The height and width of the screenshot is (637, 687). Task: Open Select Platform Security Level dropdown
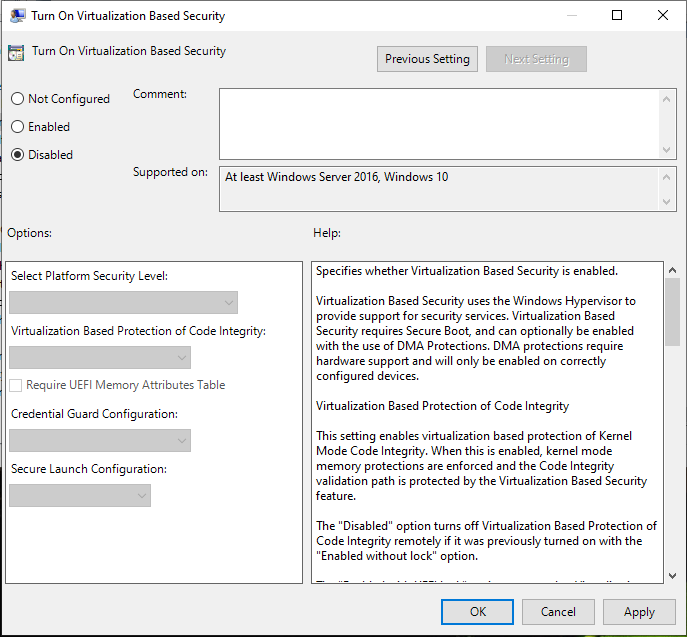pyautogui.click(x=124, y=303)
